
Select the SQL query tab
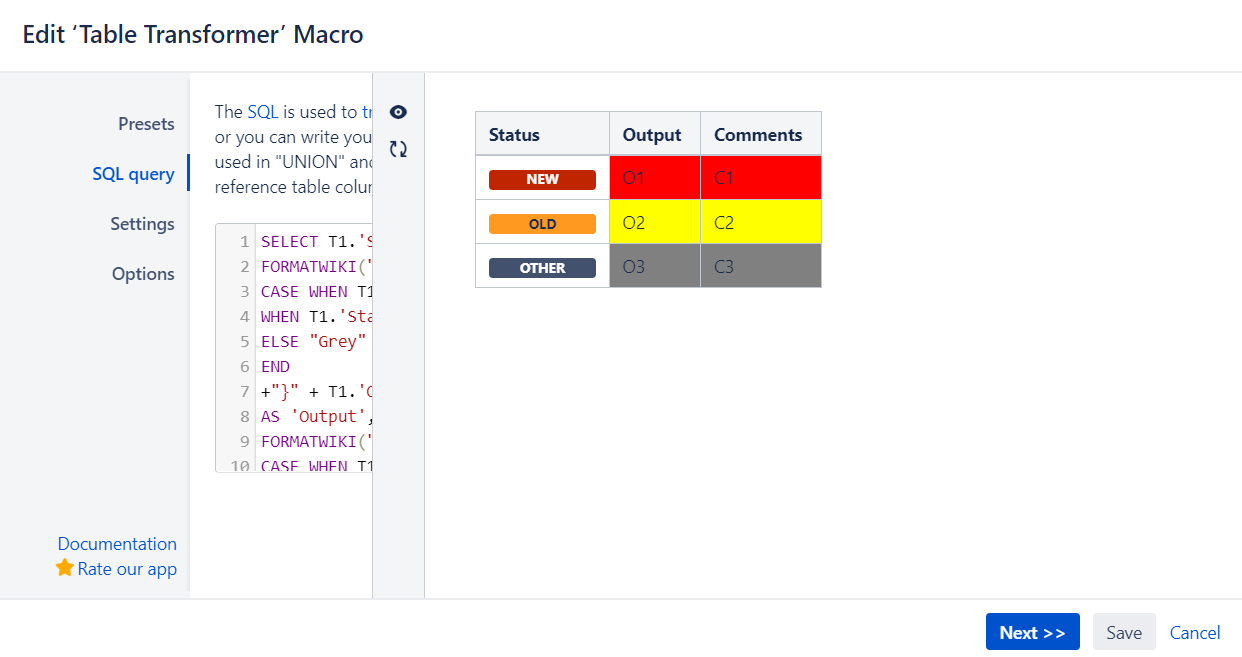point(134,173)
